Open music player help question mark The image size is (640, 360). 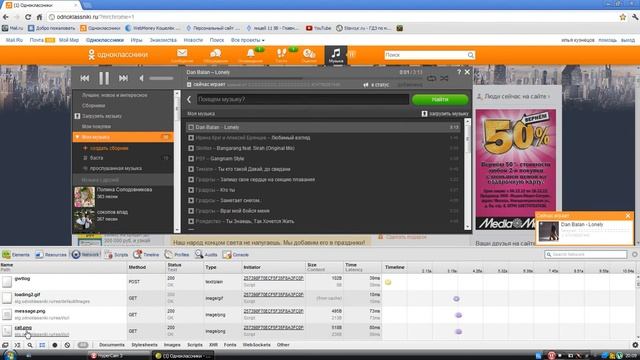459,72
